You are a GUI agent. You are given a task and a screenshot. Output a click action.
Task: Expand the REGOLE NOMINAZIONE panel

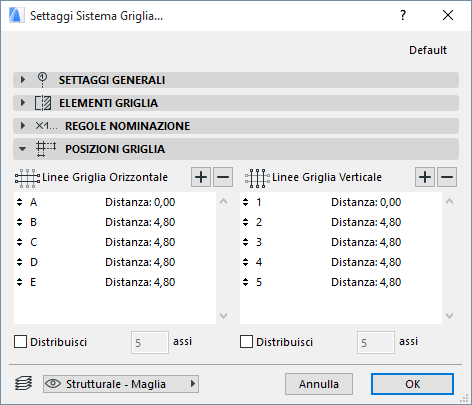click(x=23, y=126)
